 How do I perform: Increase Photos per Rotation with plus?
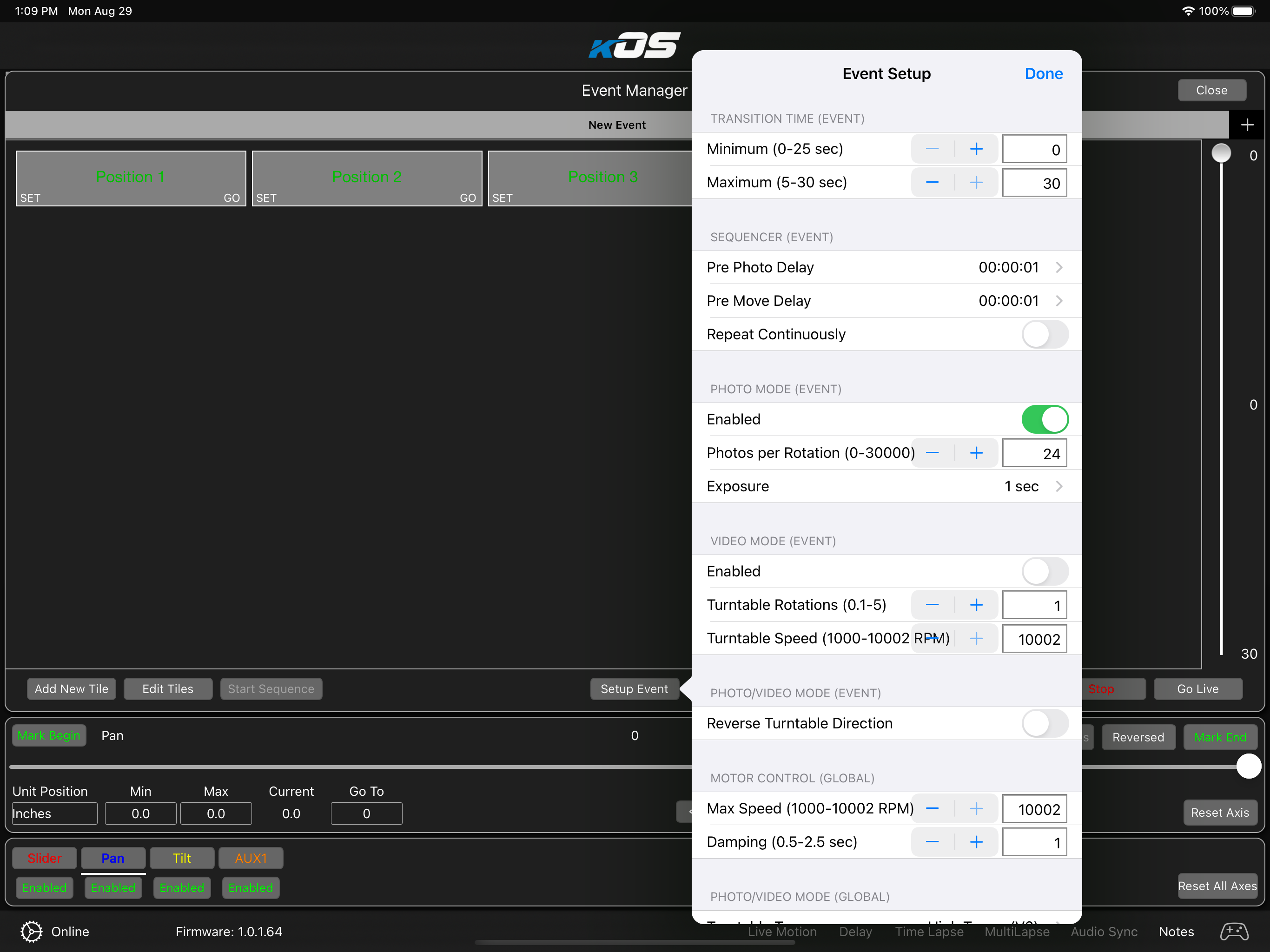point(976,453)
